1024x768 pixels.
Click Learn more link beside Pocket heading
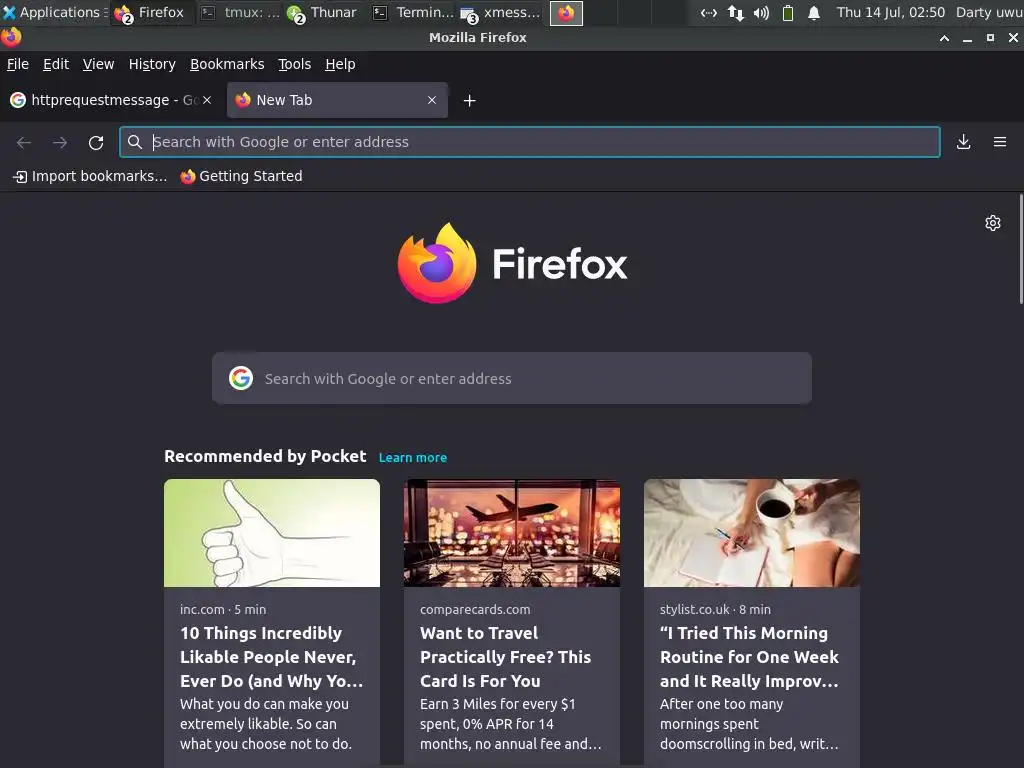[413, 458]
